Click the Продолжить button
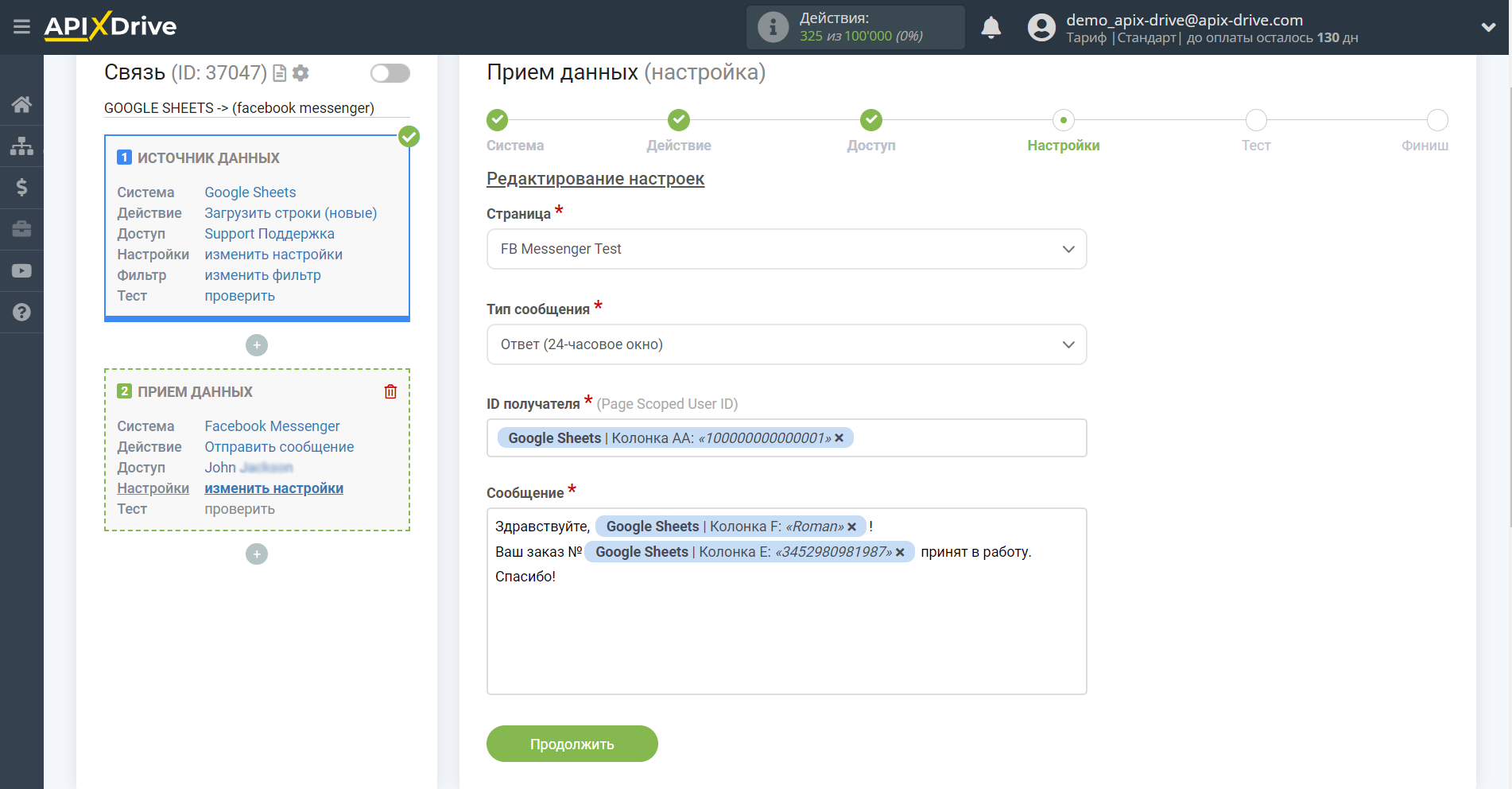Viewport: 1512px width, 789px height. (x=572, y=744)
